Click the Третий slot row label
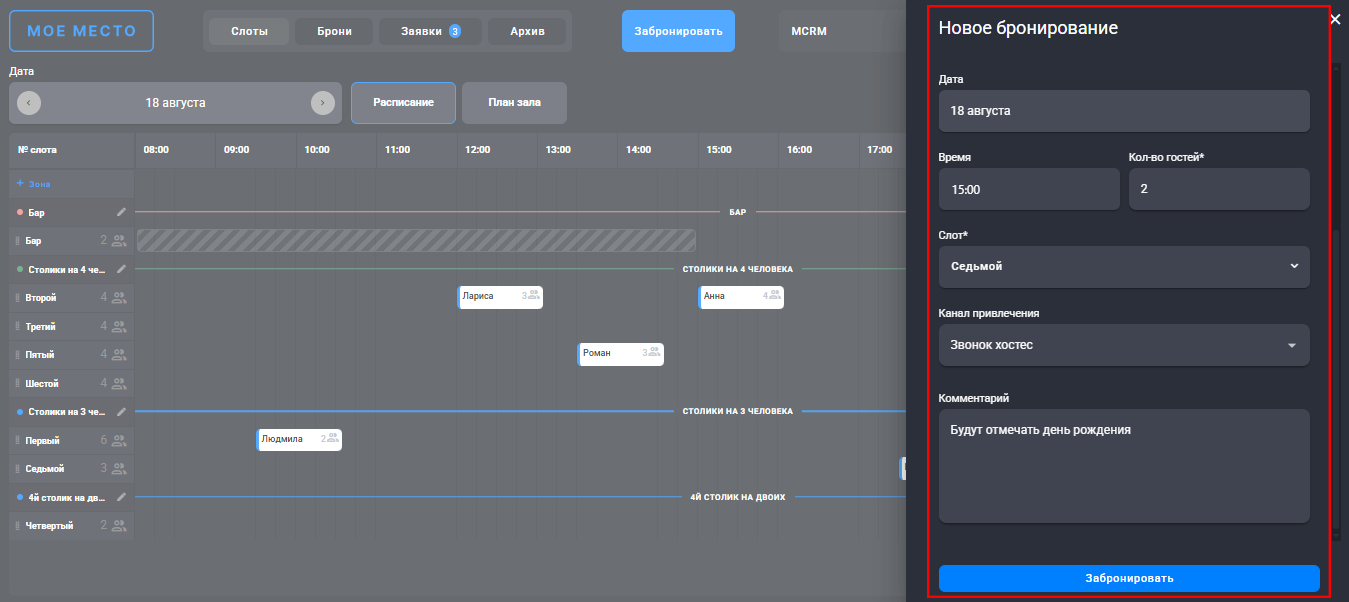1349x602 pixels. (40, 327)
